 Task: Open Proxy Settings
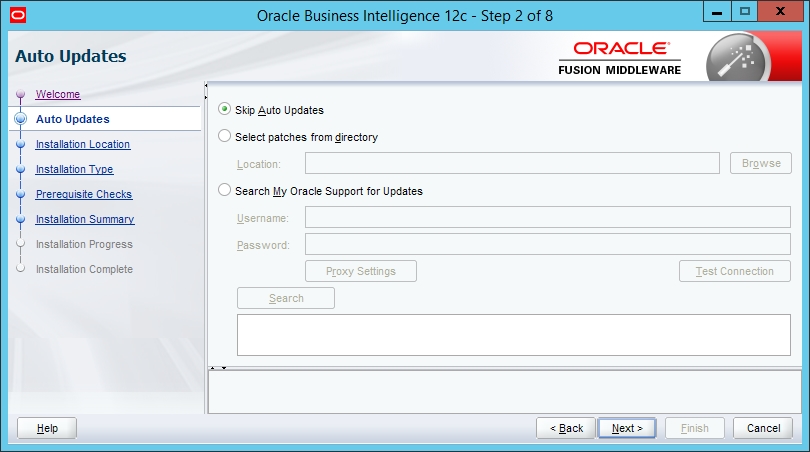coord(361,271)
